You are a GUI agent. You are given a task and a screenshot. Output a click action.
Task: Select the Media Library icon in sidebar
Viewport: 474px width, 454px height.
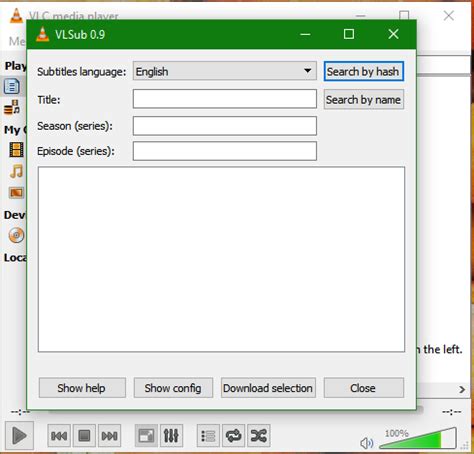click(x=12, y=107)
